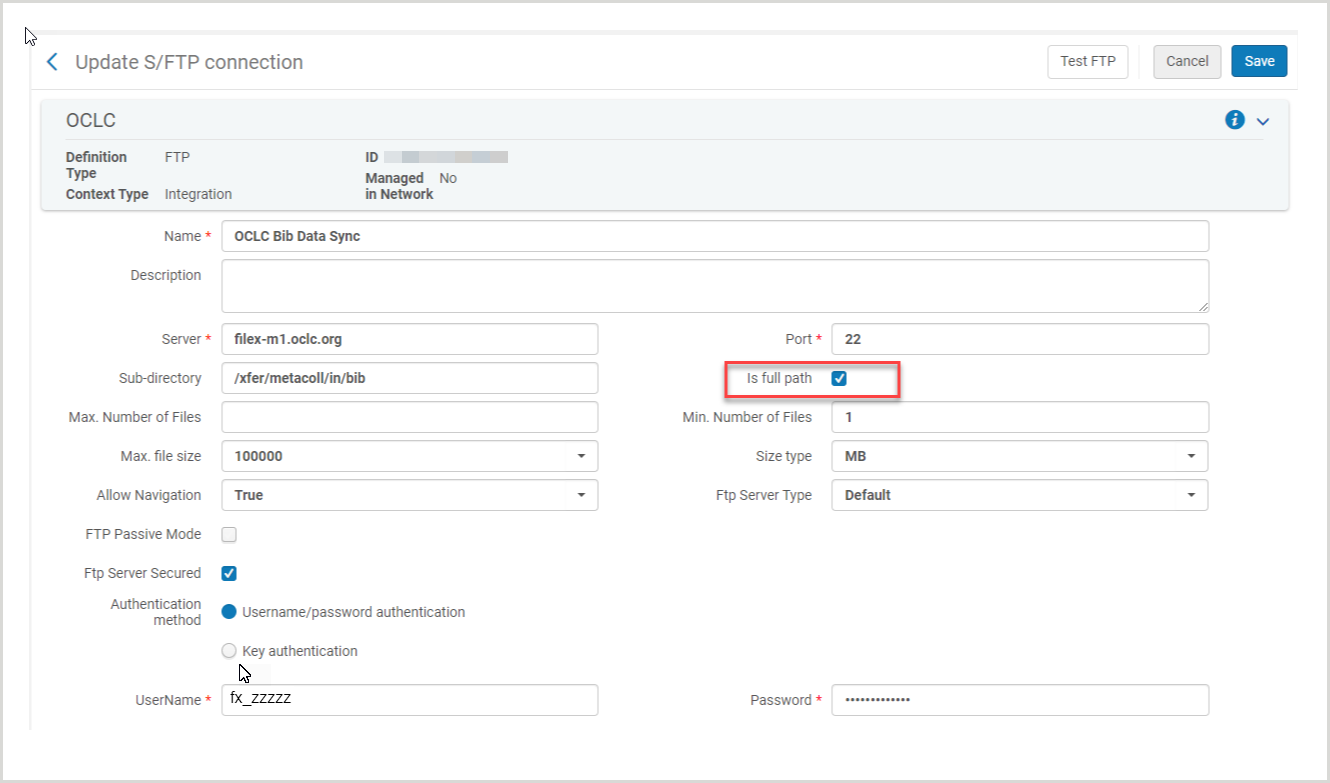The height and width of the screenshot is (783, 1330).
Task: Collapse the OCLC summary panel chevron
Action: [x=1263, y=121]
